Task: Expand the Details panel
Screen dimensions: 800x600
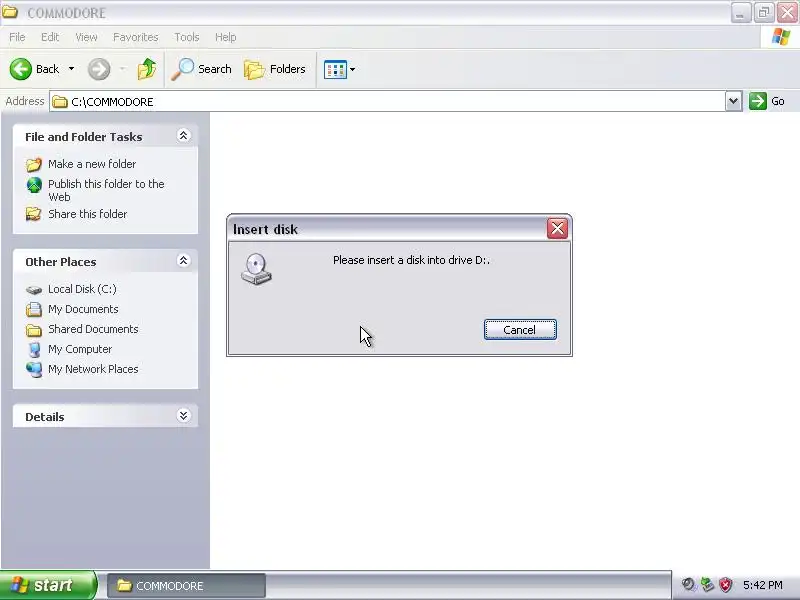Action: click(x=183, y=415)
